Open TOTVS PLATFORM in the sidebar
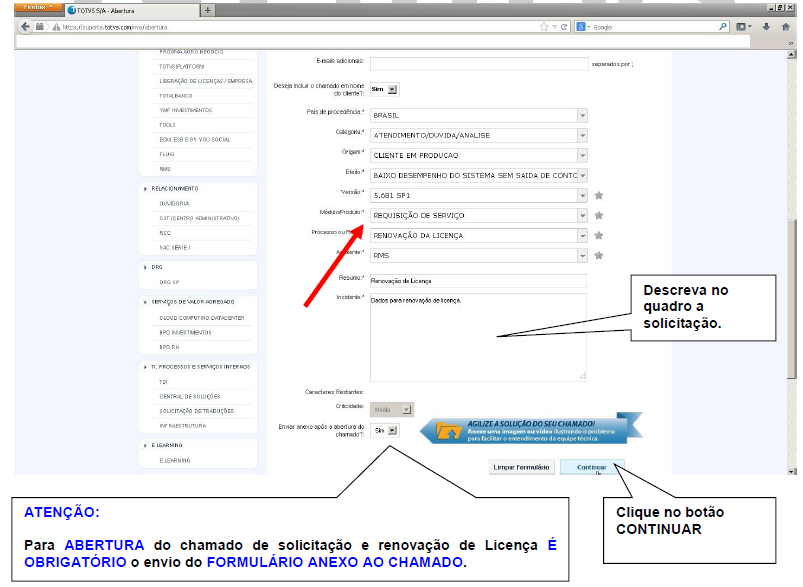Screen dimensions: 803x587 pos(182,67)
